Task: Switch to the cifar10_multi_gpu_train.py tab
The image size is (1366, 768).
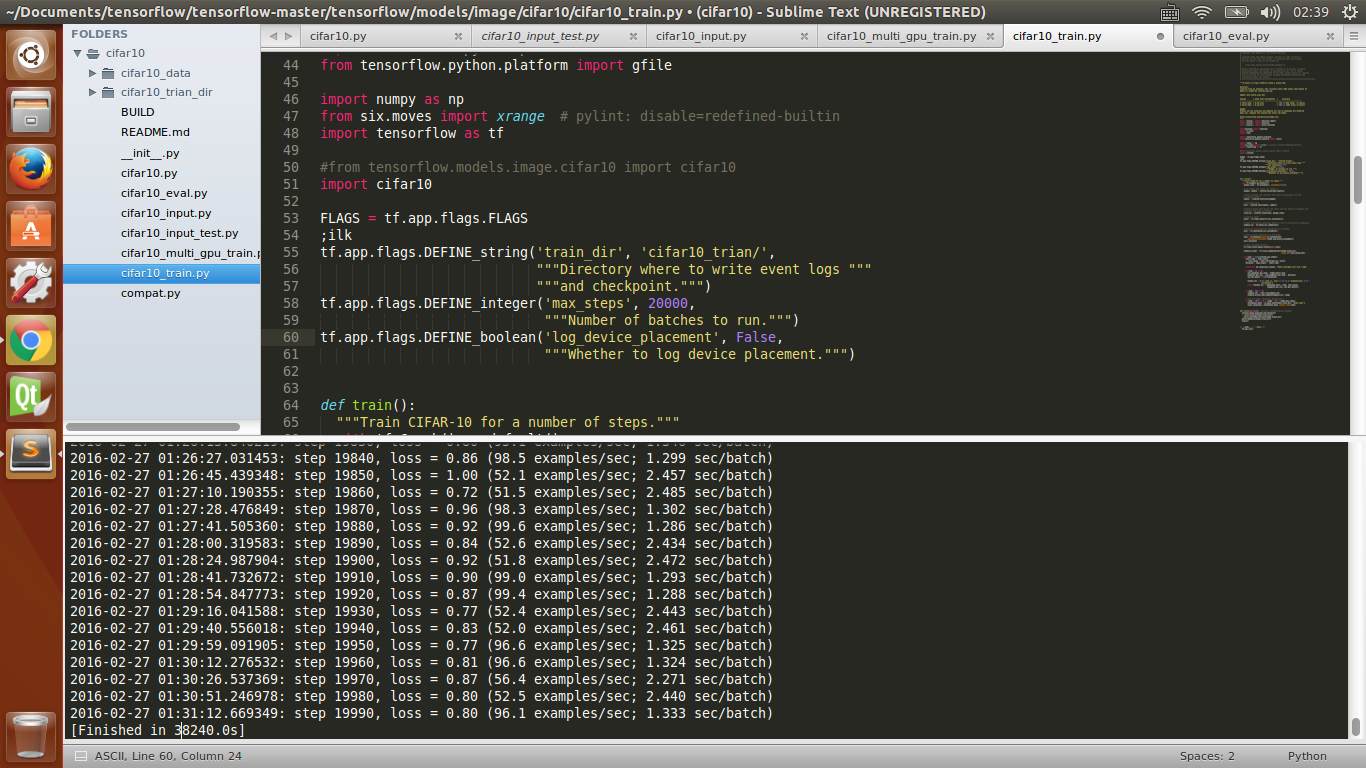Action: pos(901,36)
